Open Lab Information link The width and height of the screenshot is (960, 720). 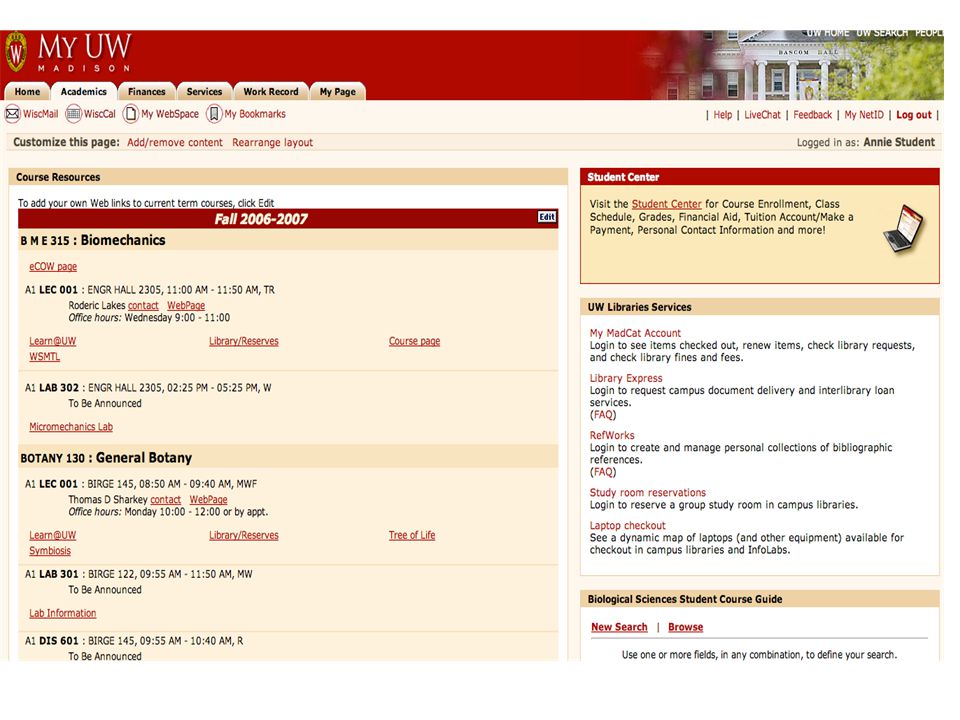pos(62,613)
